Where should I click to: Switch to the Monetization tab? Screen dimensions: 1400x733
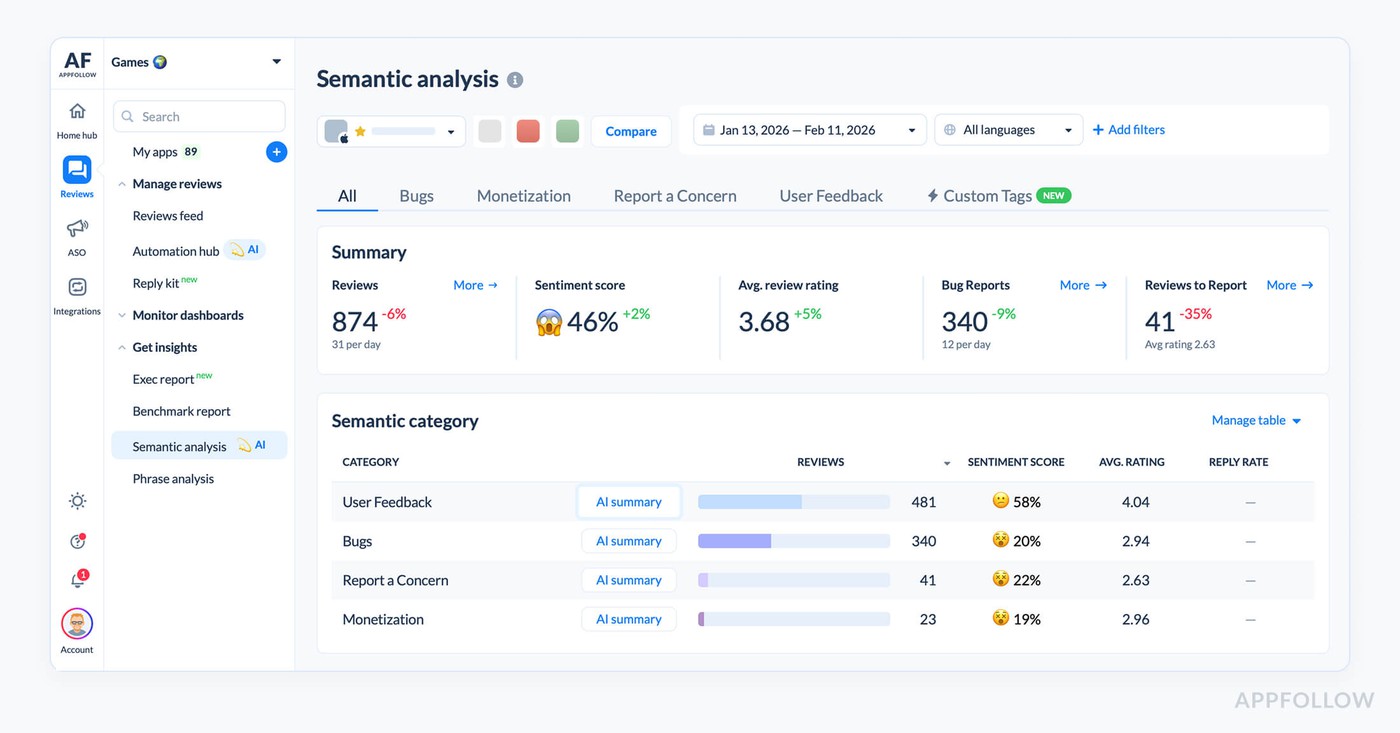point(523,196)
